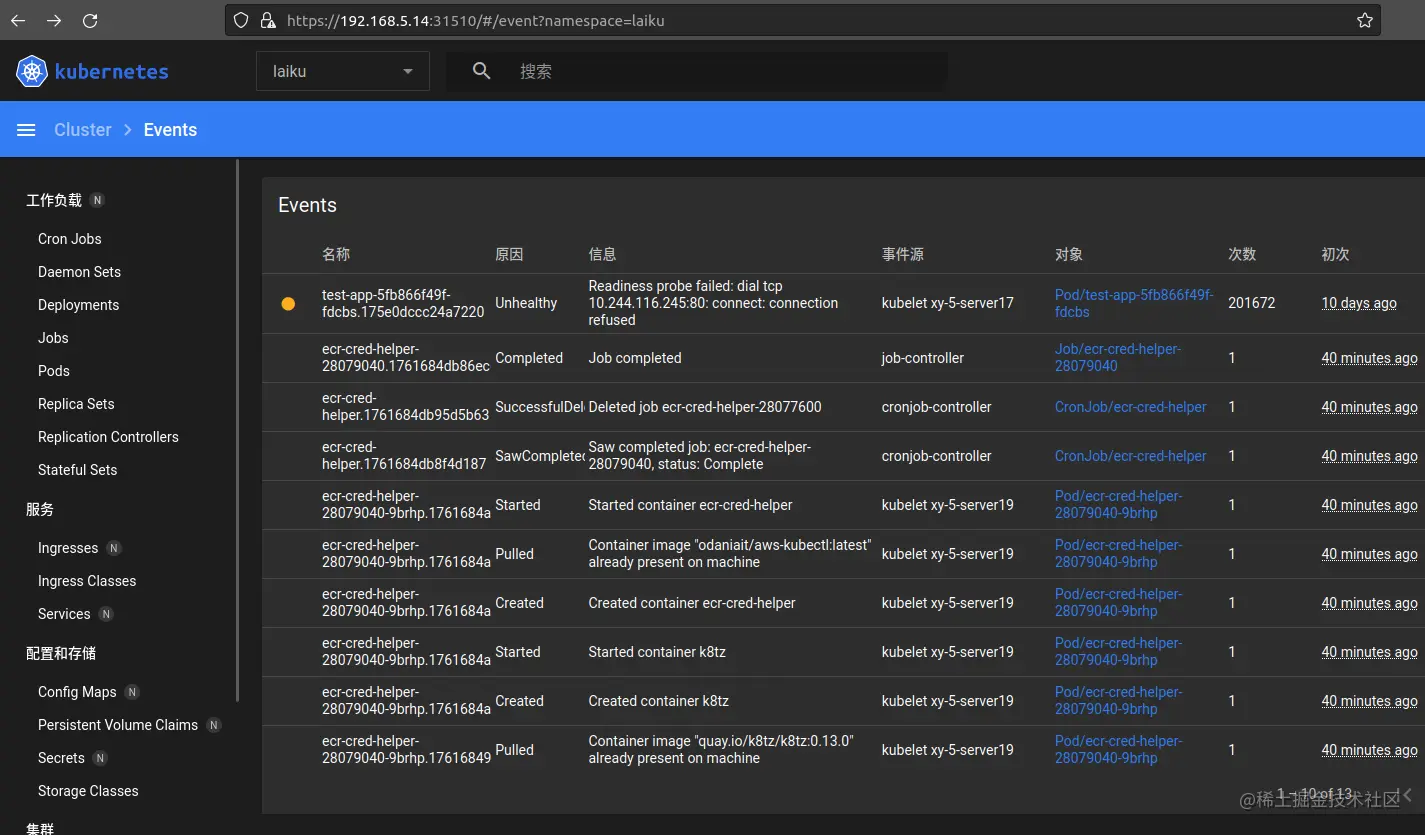Screen dimensions: 1425x835
Task: Open Stateful Sets in the sidebar
Action: click(x=77, y=470)
